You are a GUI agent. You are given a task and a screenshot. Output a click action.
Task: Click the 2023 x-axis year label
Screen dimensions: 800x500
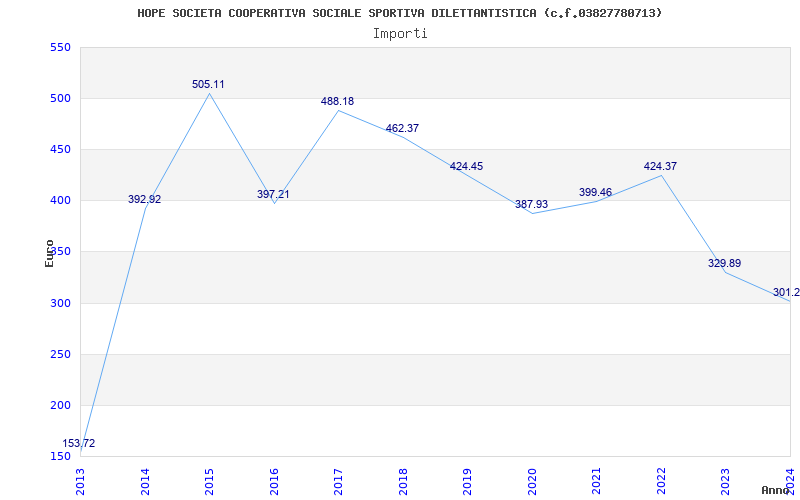pos(726,481)
